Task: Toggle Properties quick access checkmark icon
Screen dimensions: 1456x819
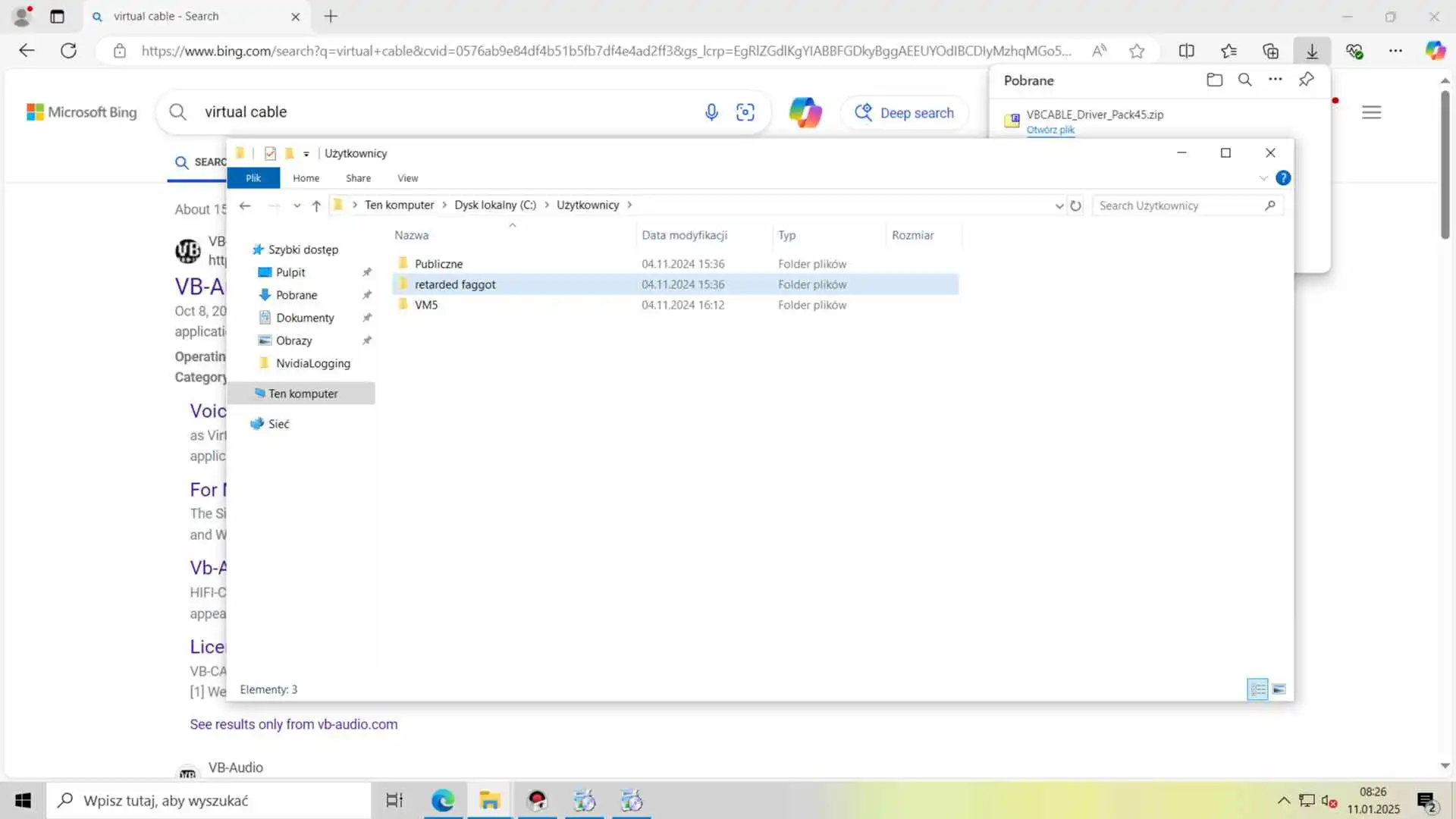Action: coord(270,153)
